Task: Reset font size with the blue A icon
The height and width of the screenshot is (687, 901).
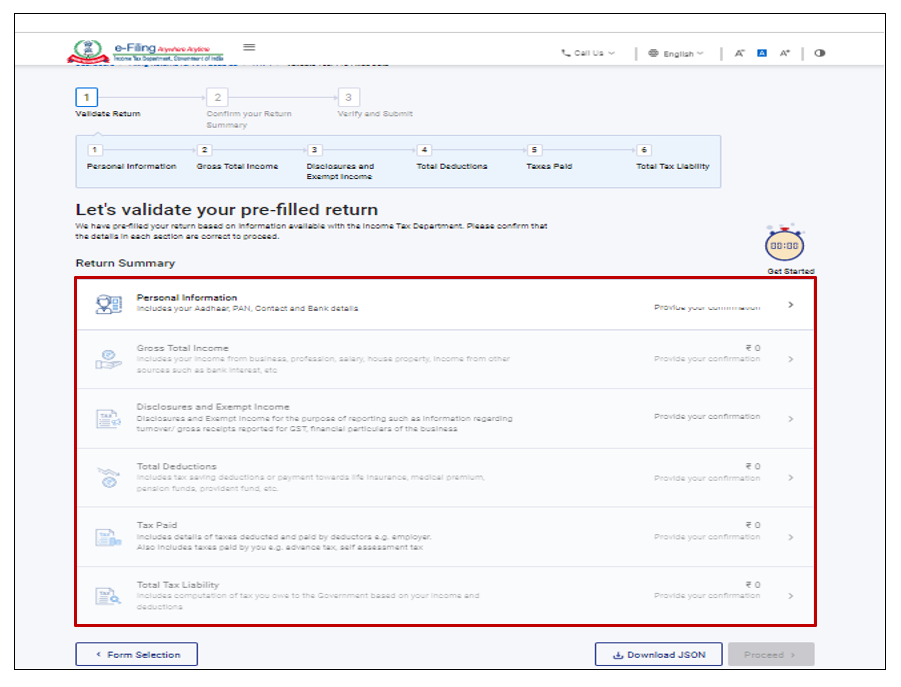Action: point(762,53)
